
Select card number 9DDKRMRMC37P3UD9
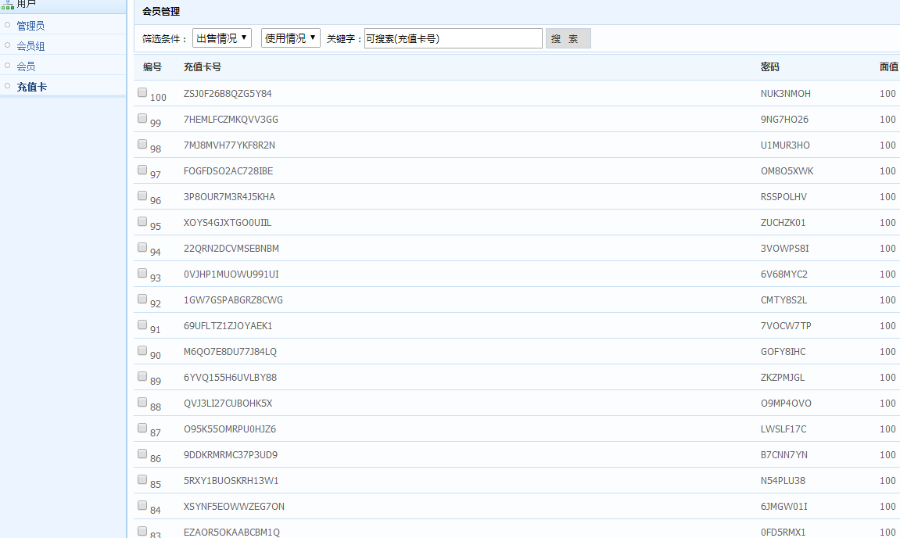(x=231, y=455)
